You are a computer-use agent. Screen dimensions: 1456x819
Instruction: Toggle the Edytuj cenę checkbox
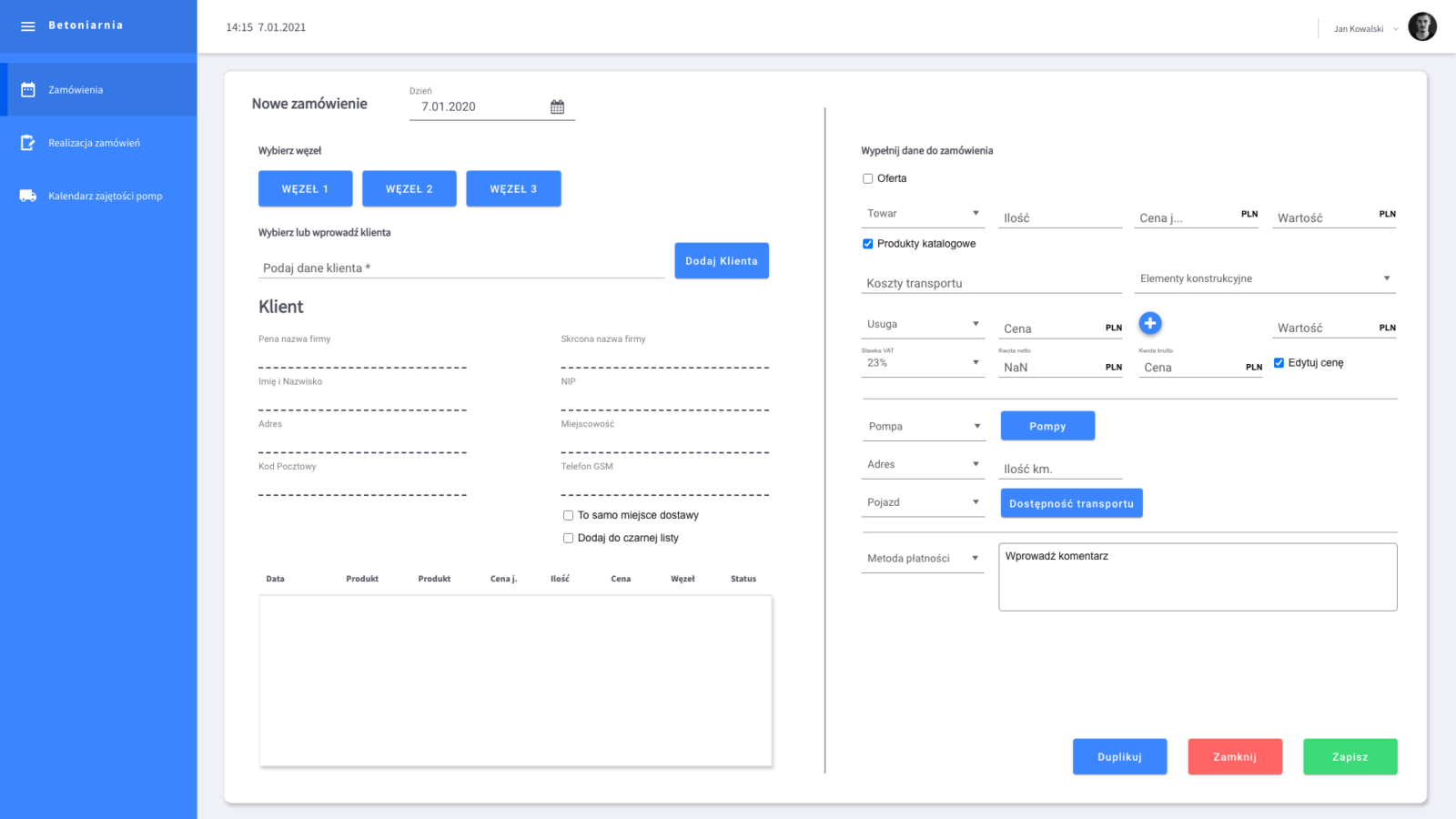(1279, 363)
